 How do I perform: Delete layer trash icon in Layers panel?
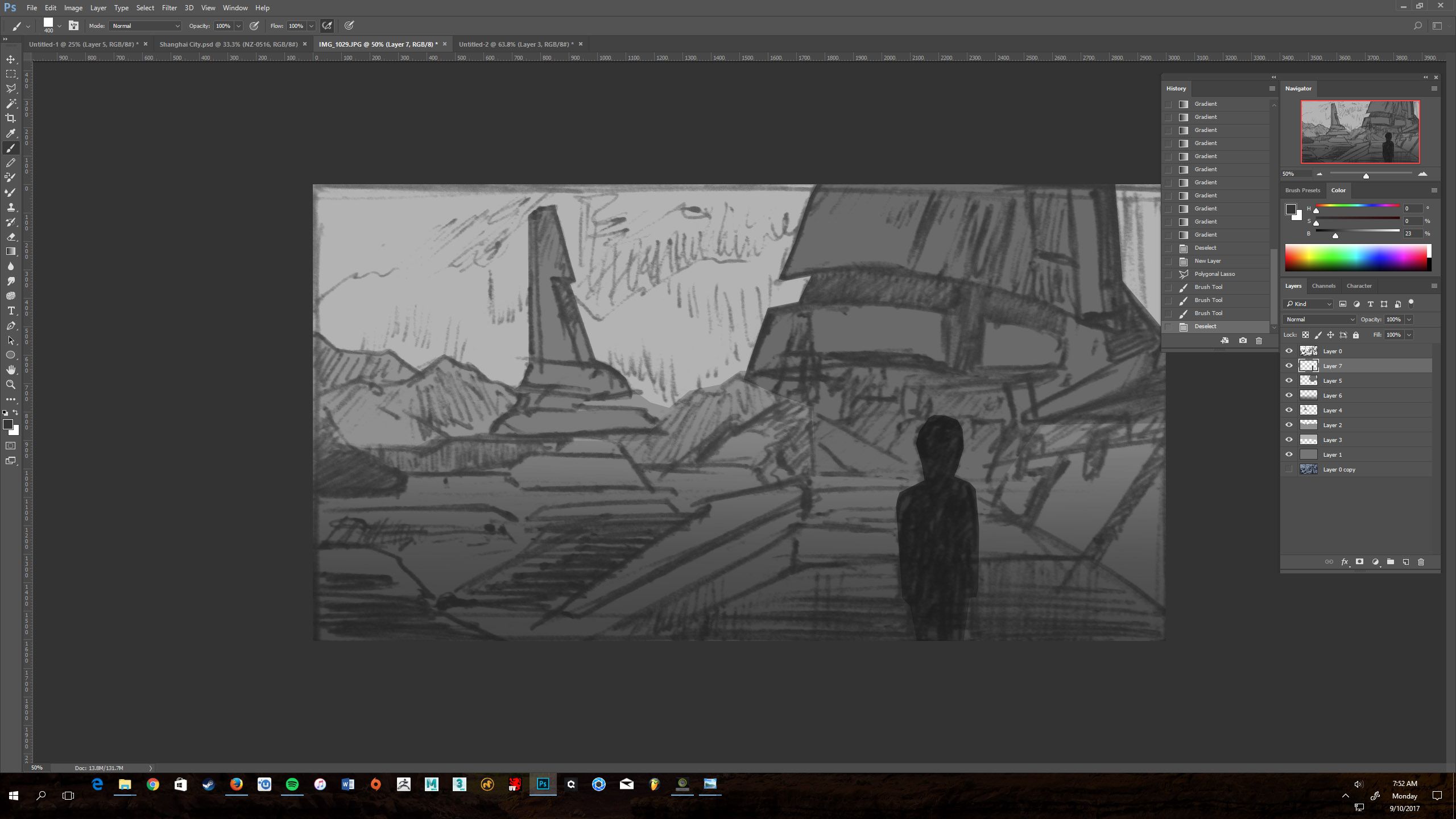[x=1421, y=562]
